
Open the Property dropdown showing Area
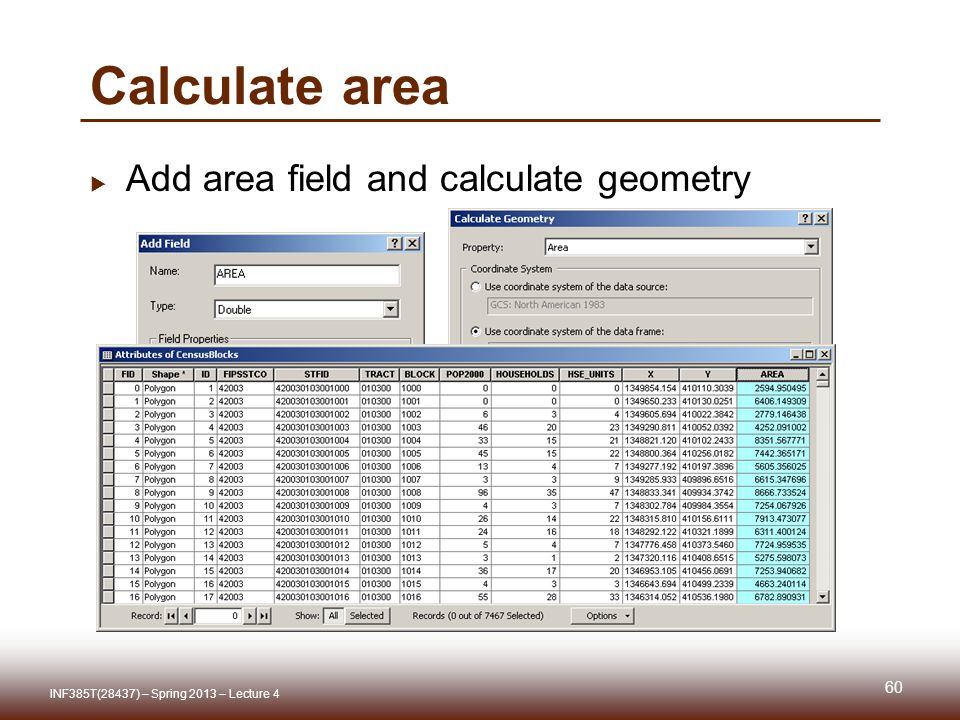tap(811, 247)
